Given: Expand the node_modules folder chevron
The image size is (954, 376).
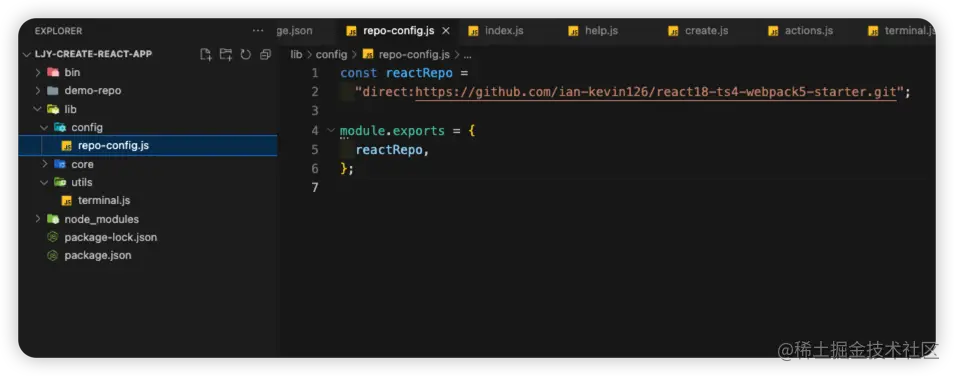Looking at the screenshot, I should tap(38, 219).
